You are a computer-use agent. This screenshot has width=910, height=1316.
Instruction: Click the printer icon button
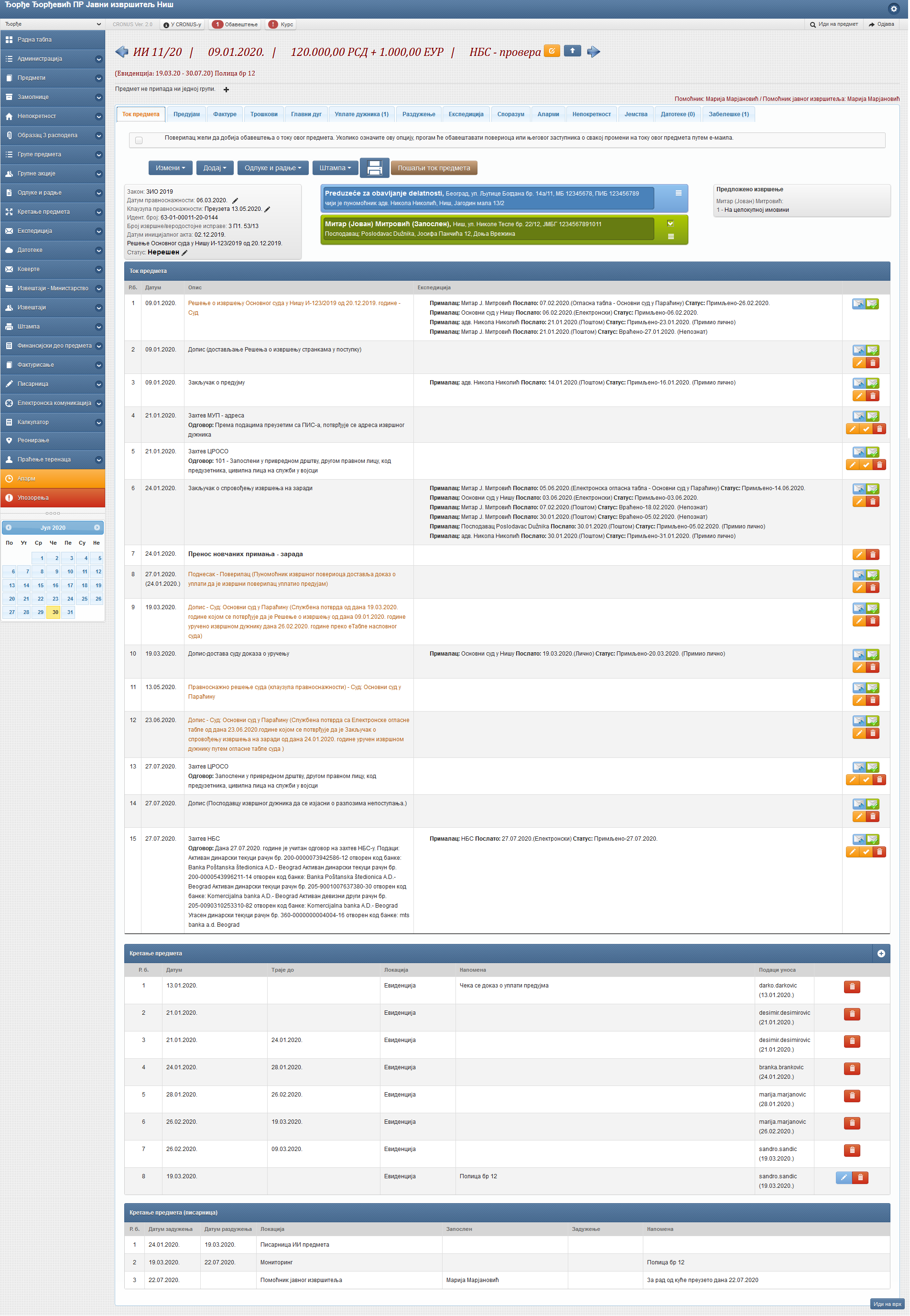[374, 168]
